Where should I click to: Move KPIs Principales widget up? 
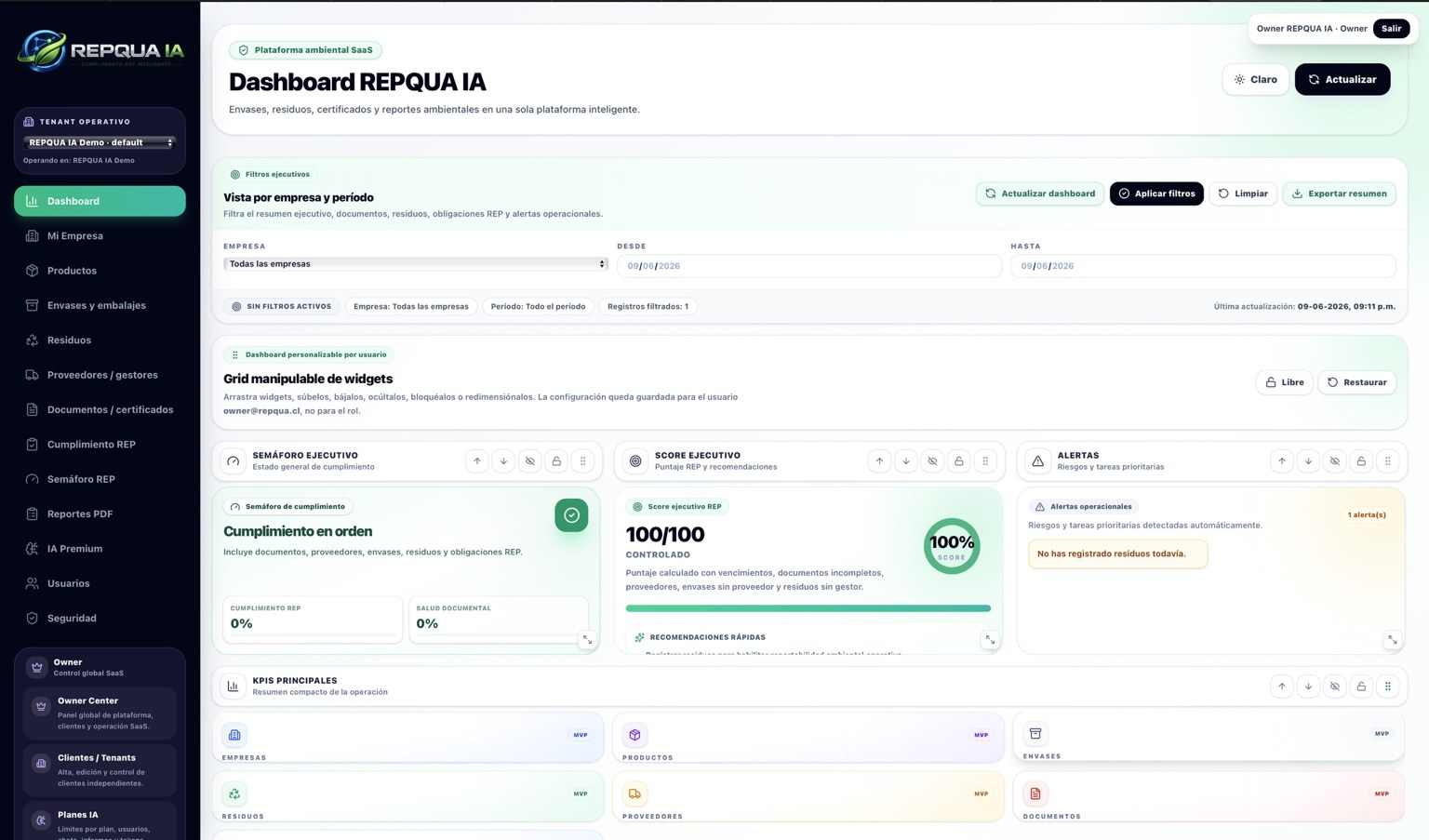pyautogui.click(x=1282, y=687)
